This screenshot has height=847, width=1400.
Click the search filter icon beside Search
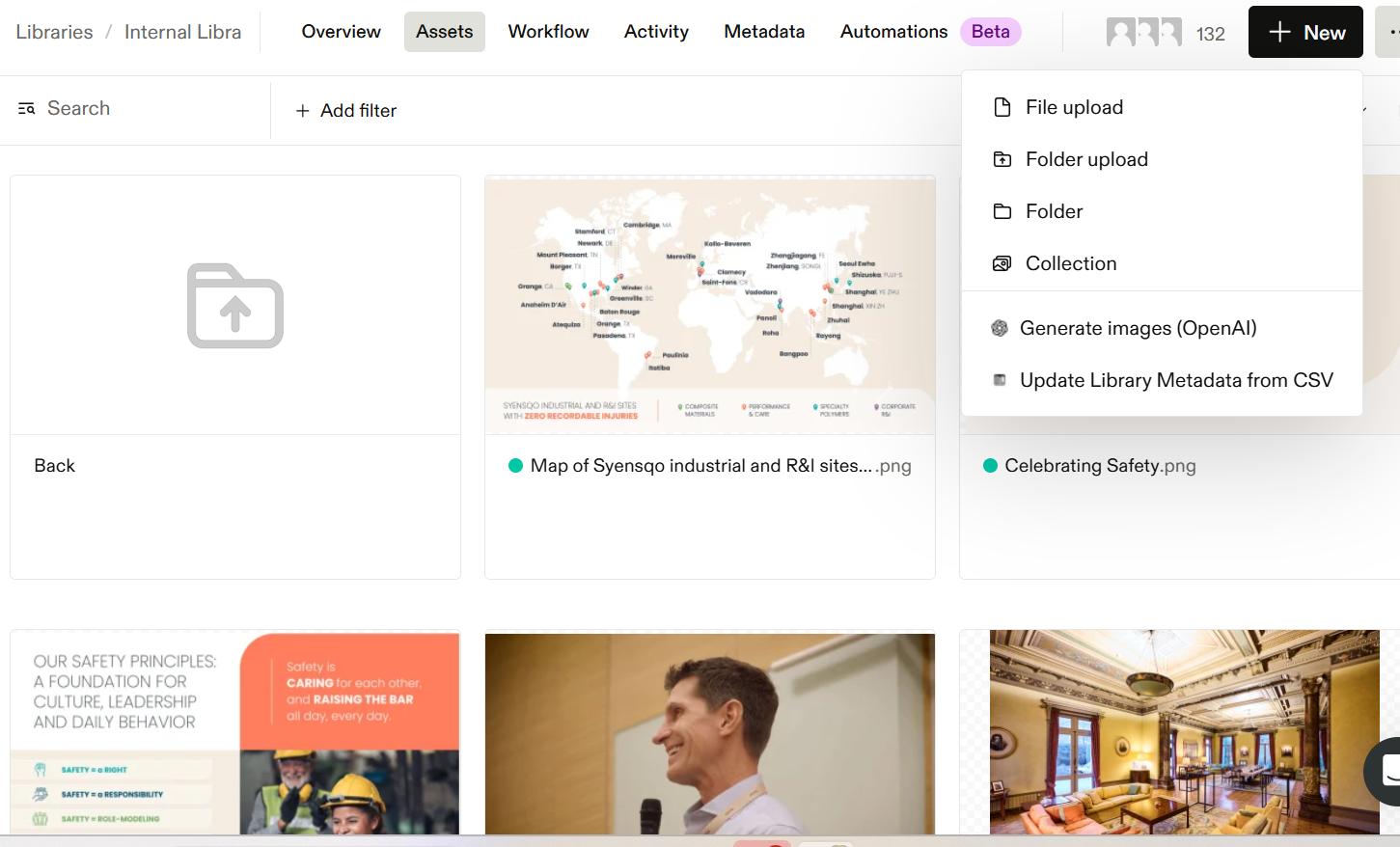click(x=26, y=109)
